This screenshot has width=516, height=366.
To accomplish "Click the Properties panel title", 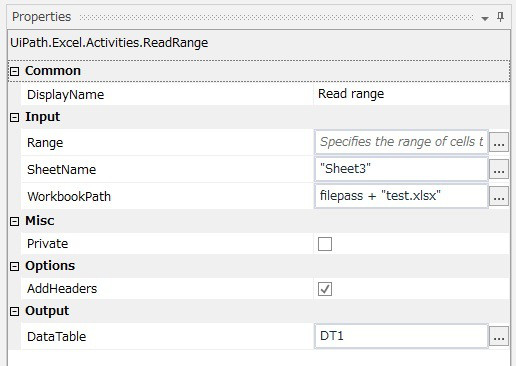I will click(x=41, y=17).
